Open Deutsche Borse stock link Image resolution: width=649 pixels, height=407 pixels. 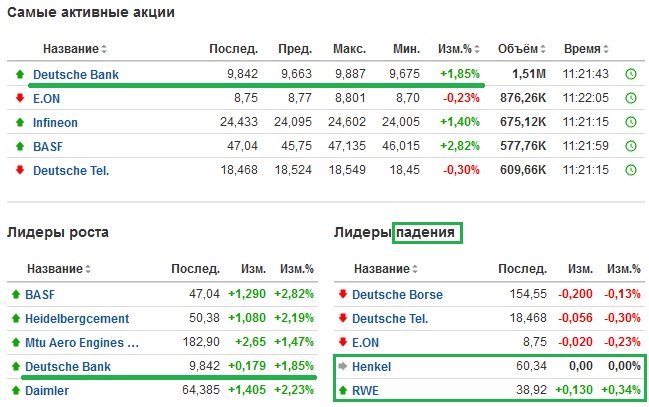[397, 294]
